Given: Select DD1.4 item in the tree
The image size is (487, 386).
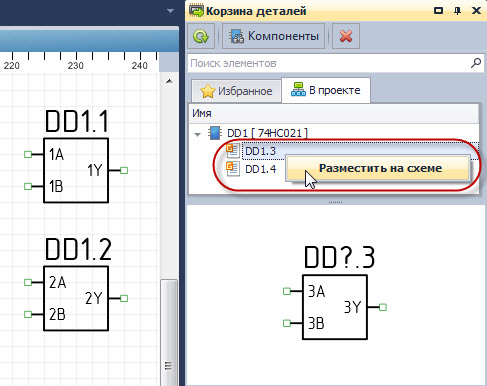Looking at the screenshot, I should [260, 169].
